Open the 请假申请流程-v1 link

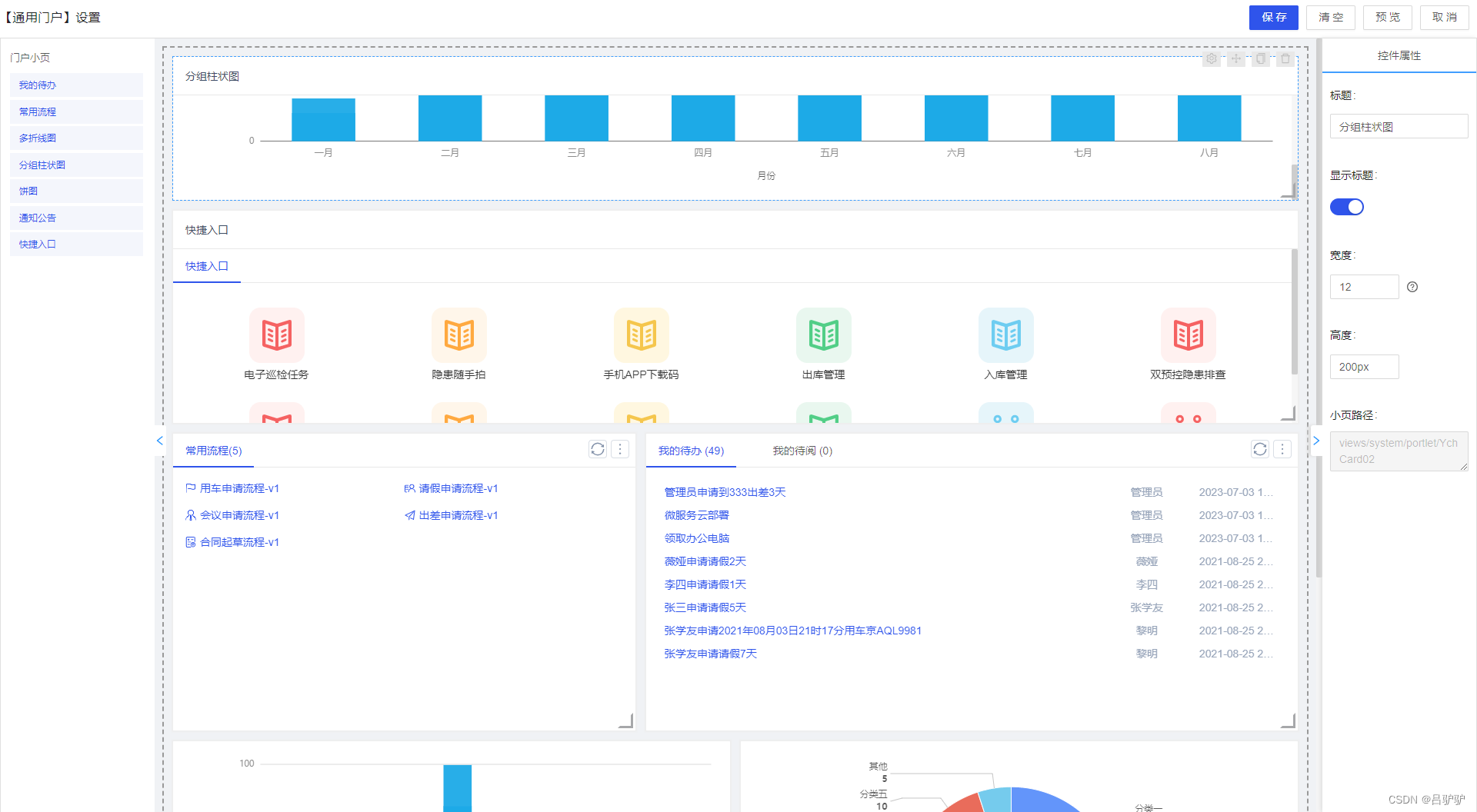[x=451, y=488]
